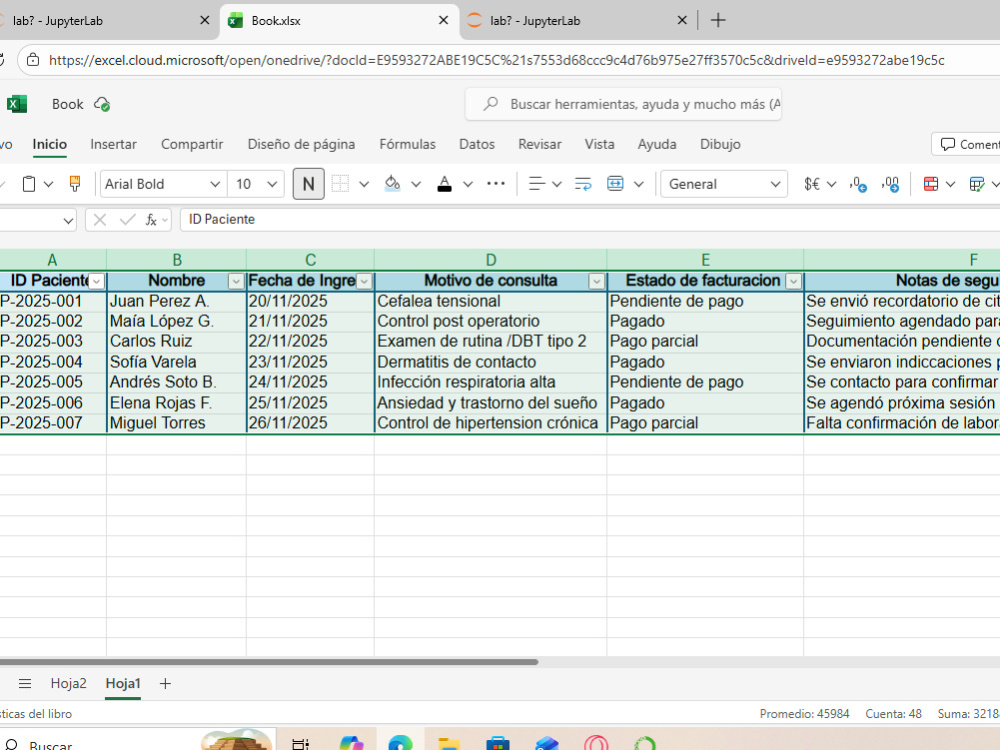Select column D header
Viewport: 1000px width, 750px height.
(x=490, y=260)
